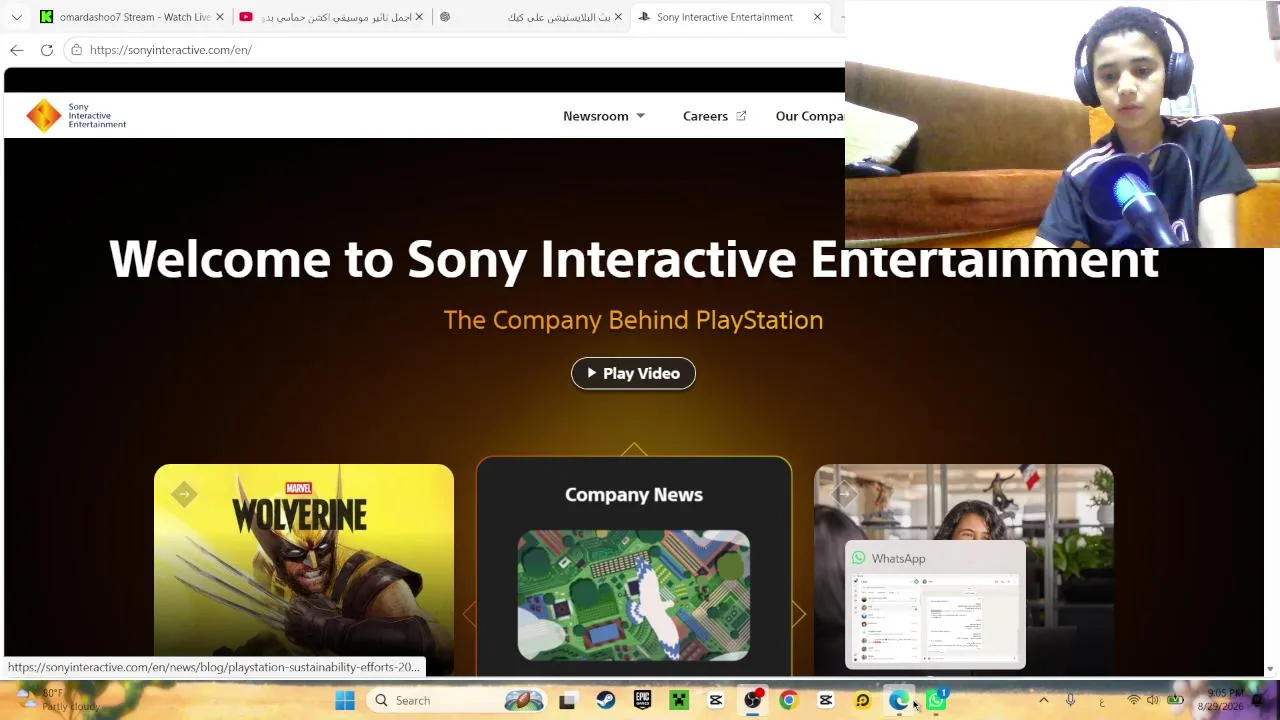Close the omardashoo7 Stream tab
The image size is (1280, 720).
[220, 17]
